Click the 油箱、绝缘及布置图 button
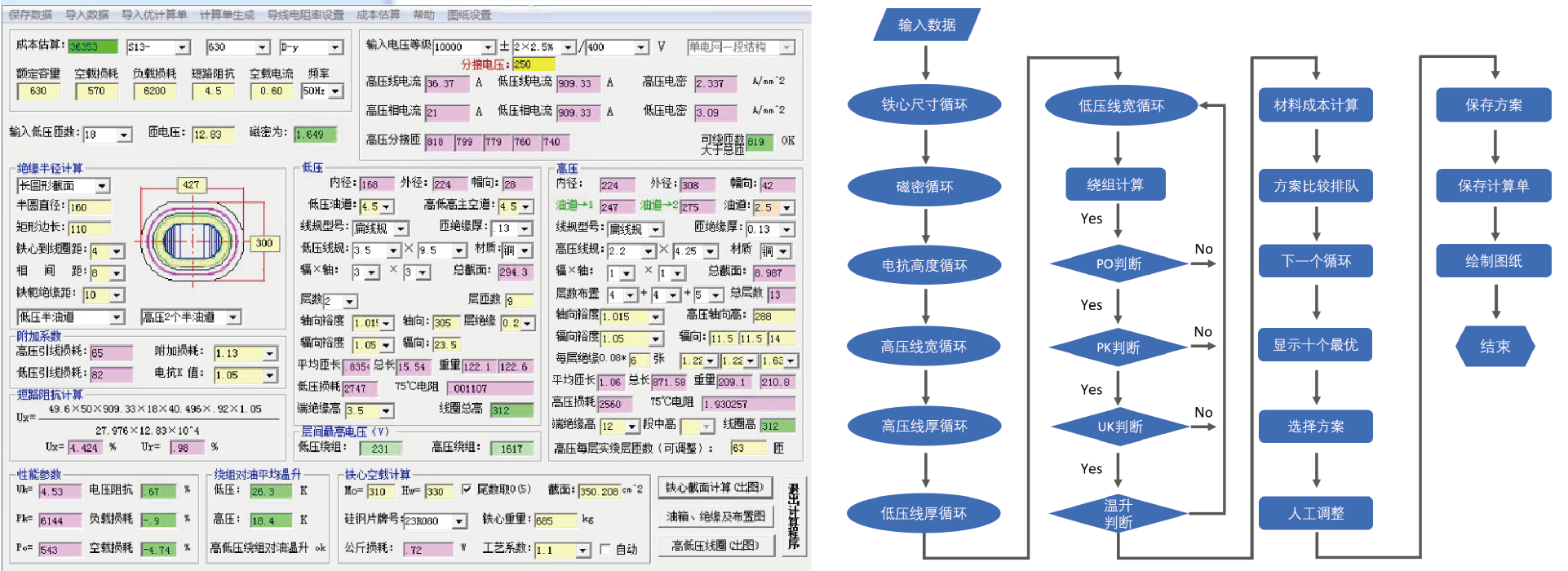 pos(715,516)
